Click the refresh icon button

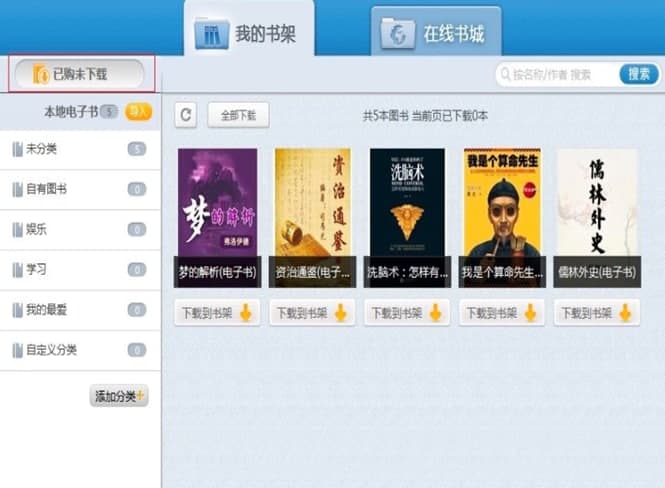[186, 115]
